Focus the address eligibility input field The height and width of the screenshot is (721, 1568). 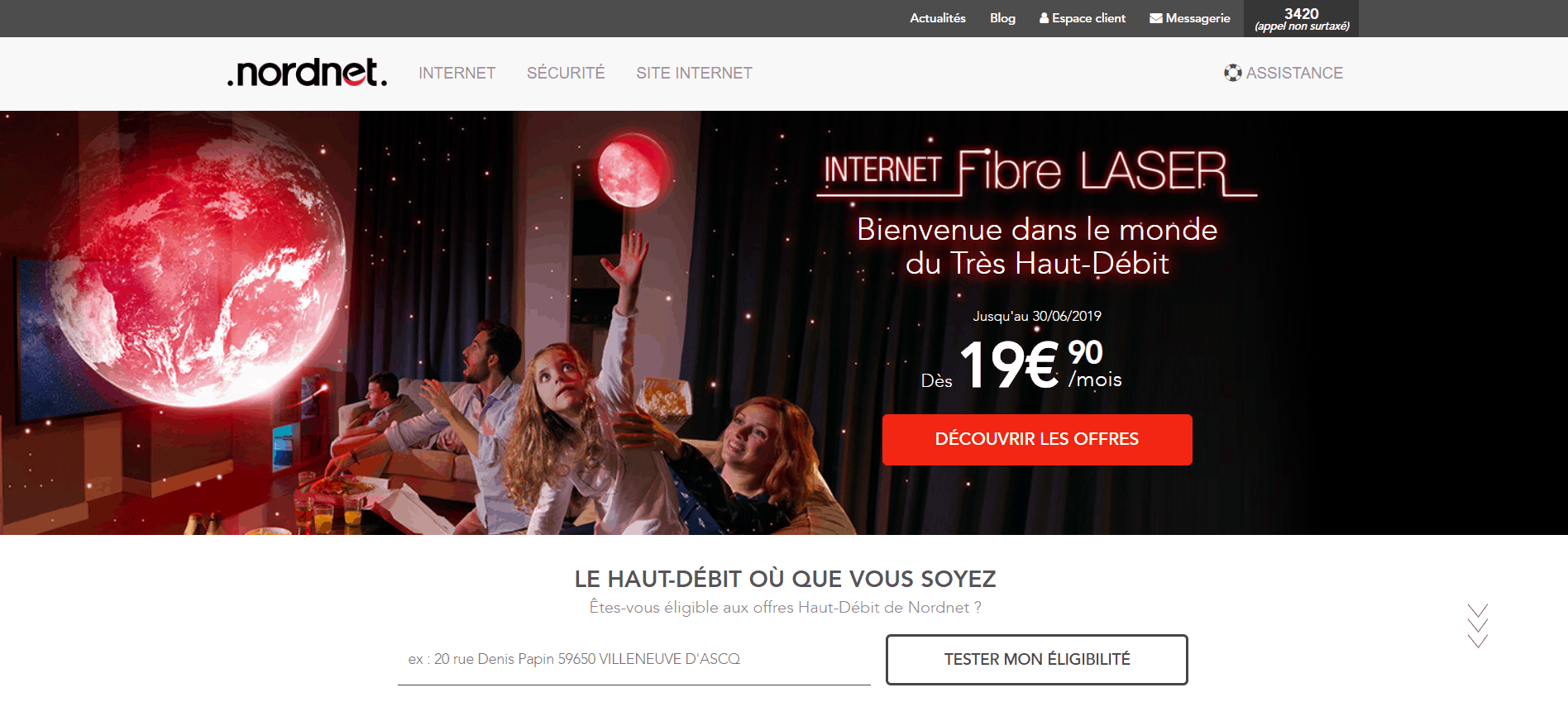634,660
